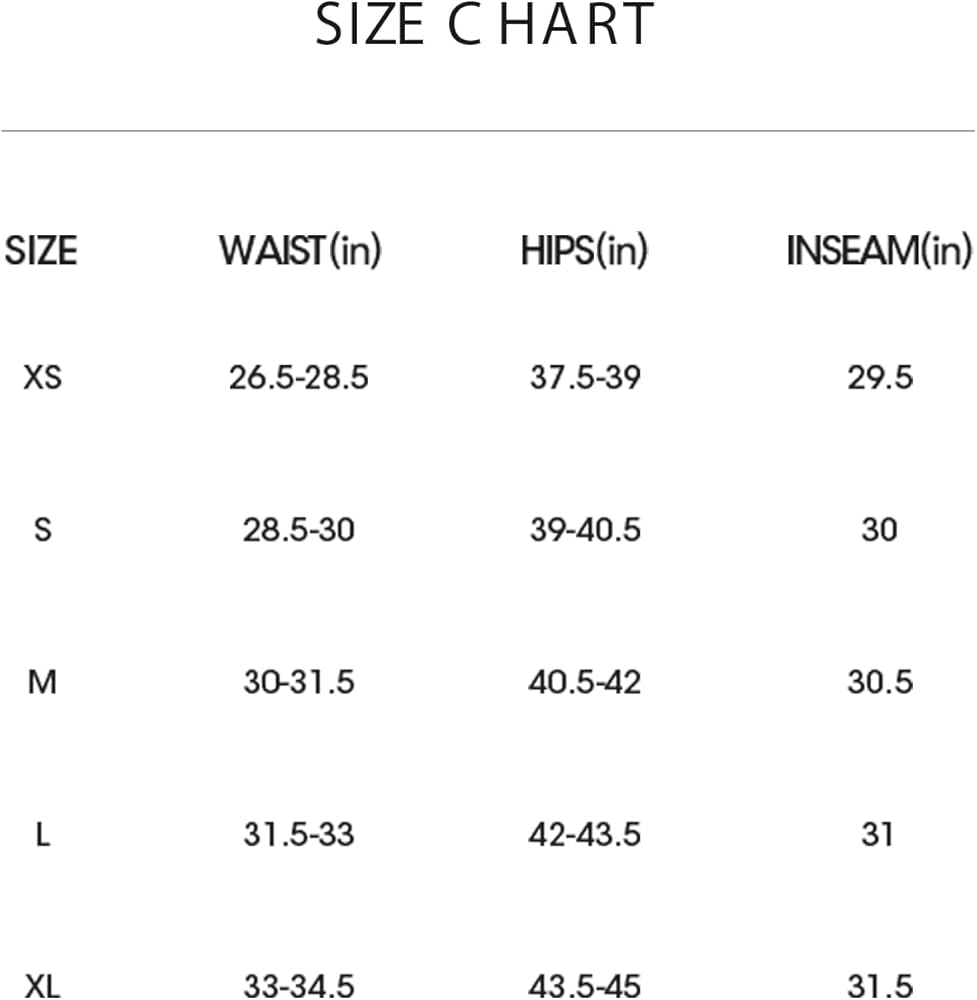This screenshot has width=977, height=1000.
Task: Click the SIZE column header
Action: click(x=41, y=250)
